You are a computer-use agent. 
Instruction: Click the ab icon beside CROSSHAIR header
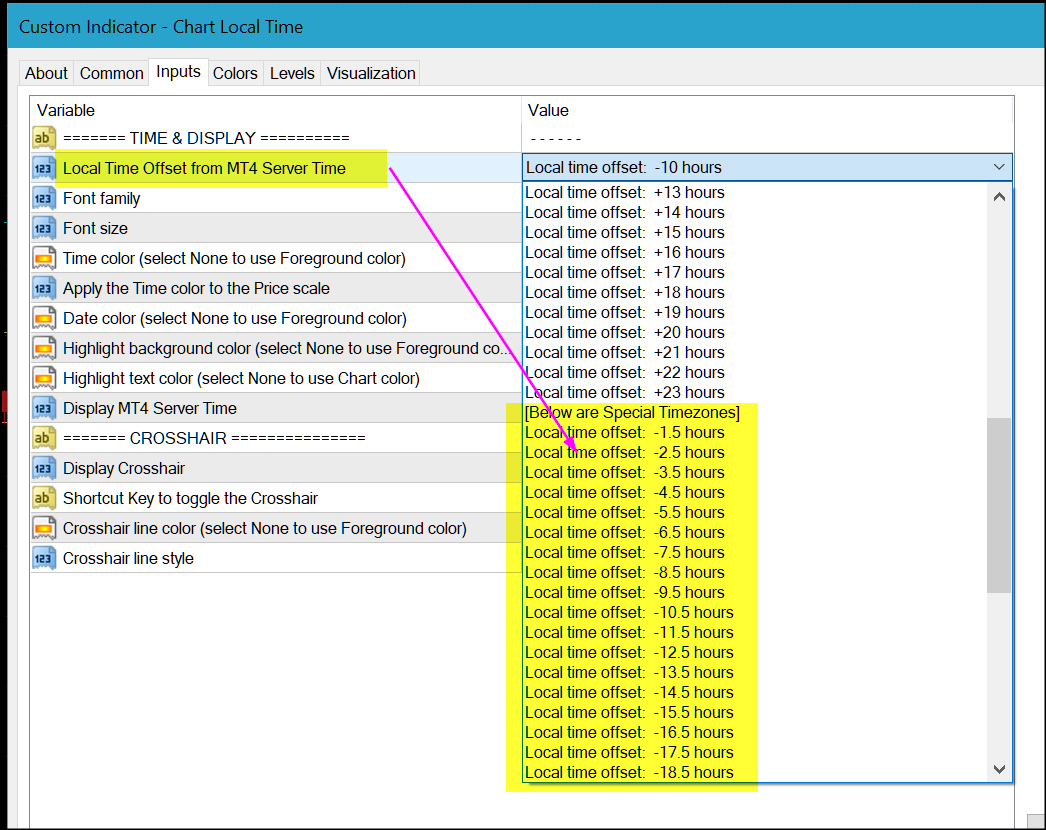43,438
